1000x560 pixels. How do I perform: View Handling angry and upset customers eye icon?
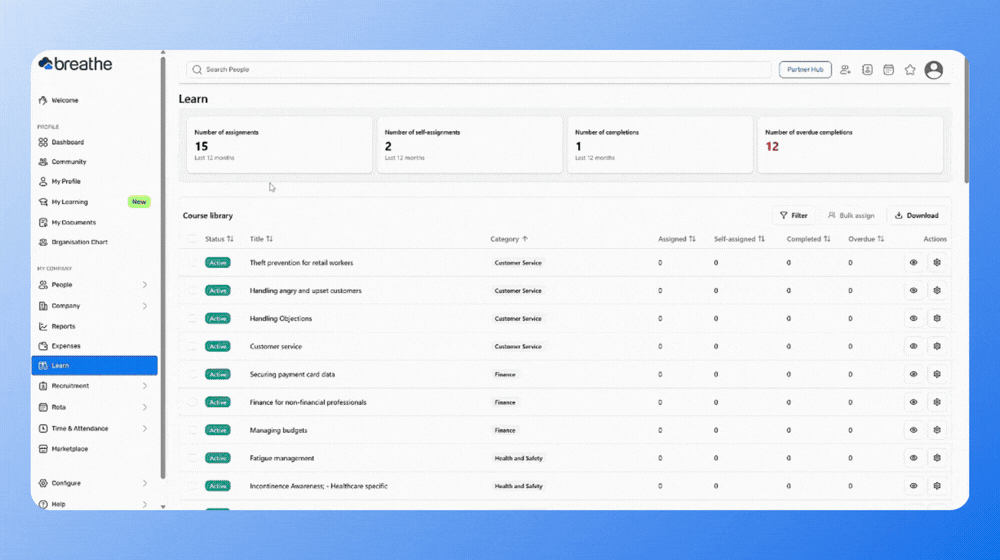913,290
